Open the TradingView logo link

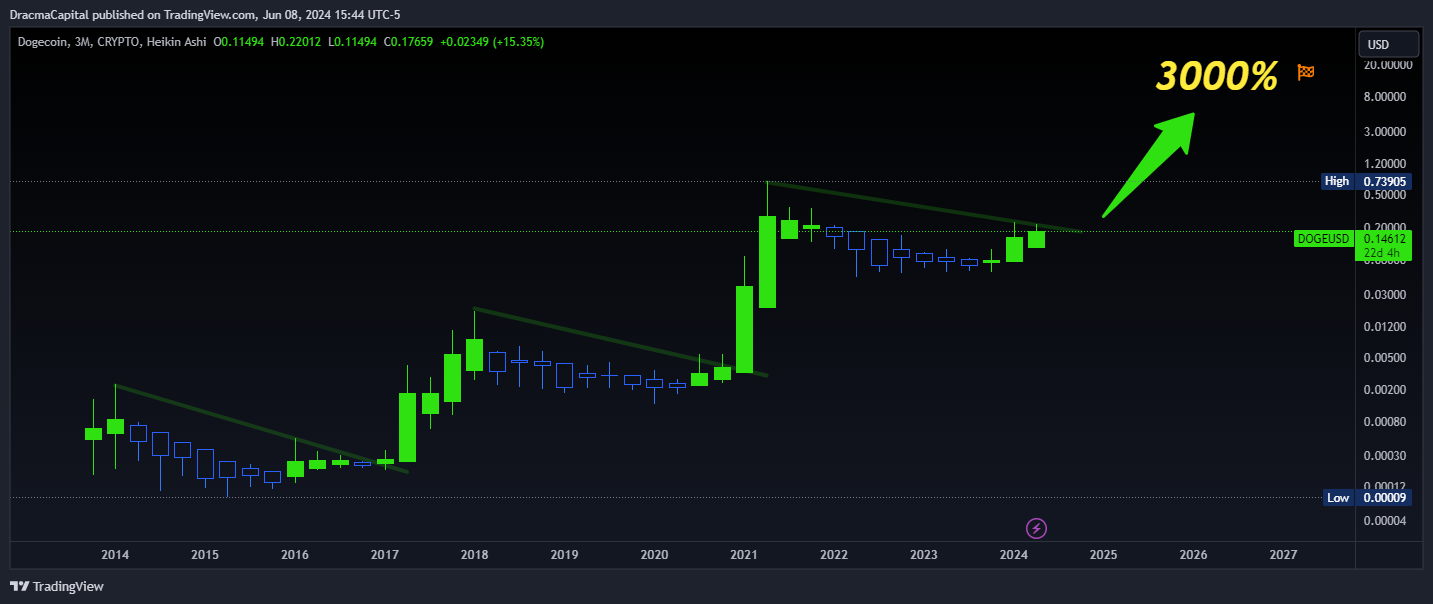(x=57, y=586)
